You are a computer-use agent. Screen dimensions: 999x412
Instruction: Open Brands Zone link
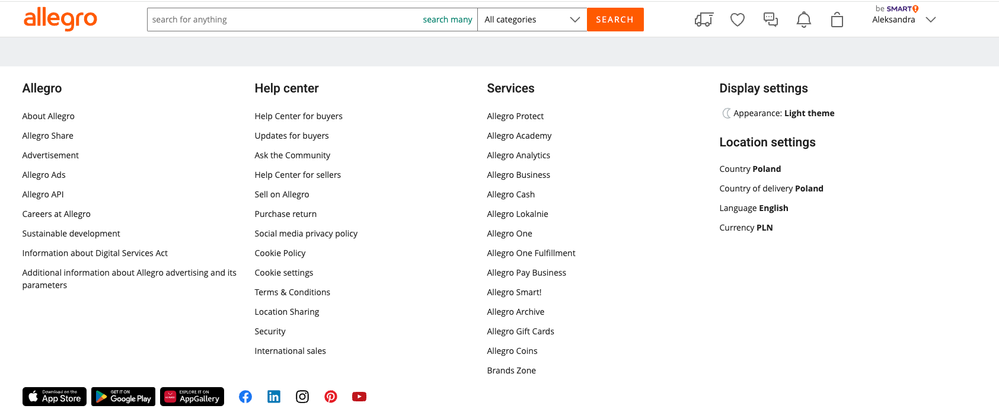[512, 371]
